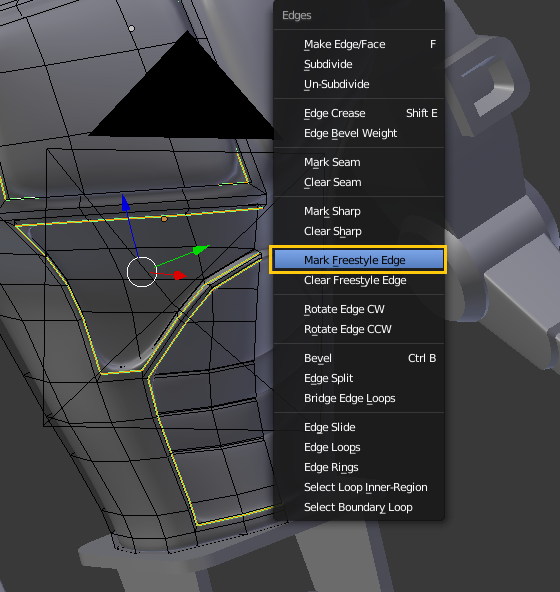Click Select Loop Inner-Region
The width and height of the screenshot is (560, 592).
pyautogui.click(x=359, y=487)
